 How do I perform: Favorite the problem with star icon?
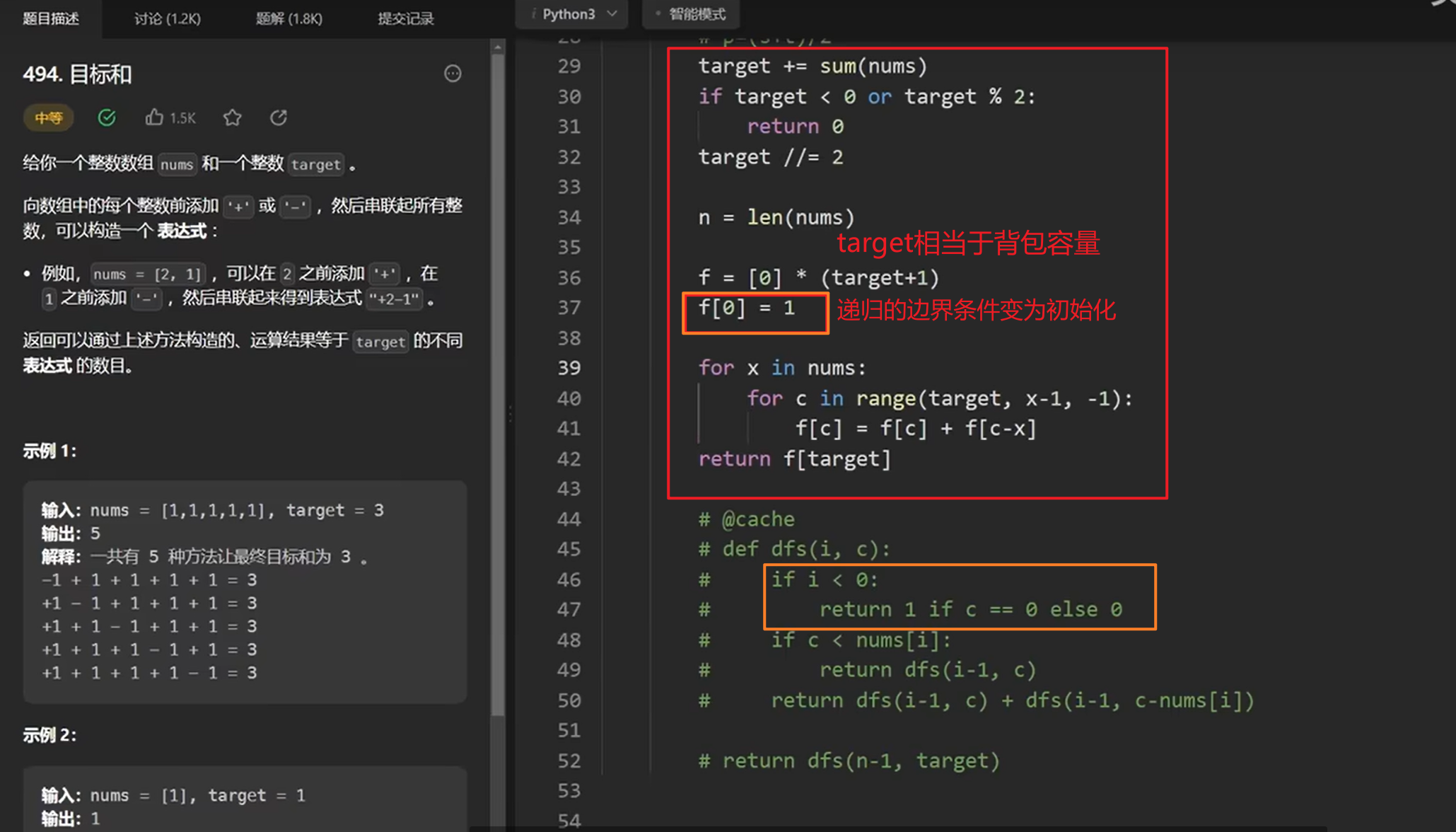click(x=232, y=117)
